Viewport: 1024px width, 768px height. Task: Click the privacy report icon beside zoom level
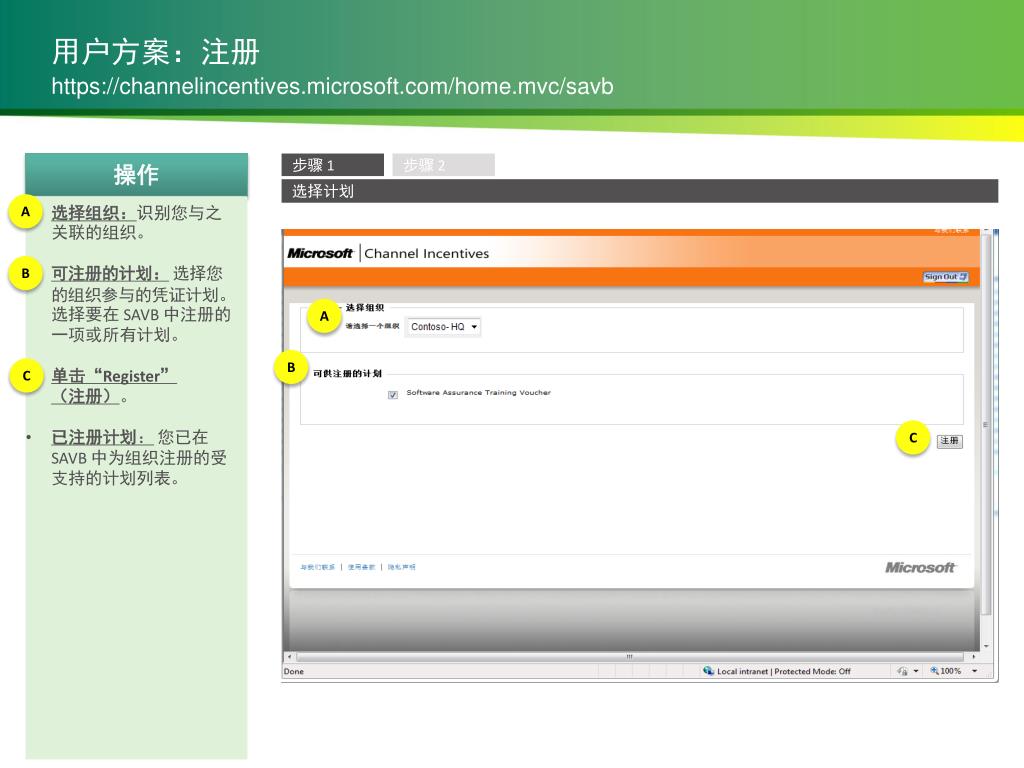coord(902,671)
